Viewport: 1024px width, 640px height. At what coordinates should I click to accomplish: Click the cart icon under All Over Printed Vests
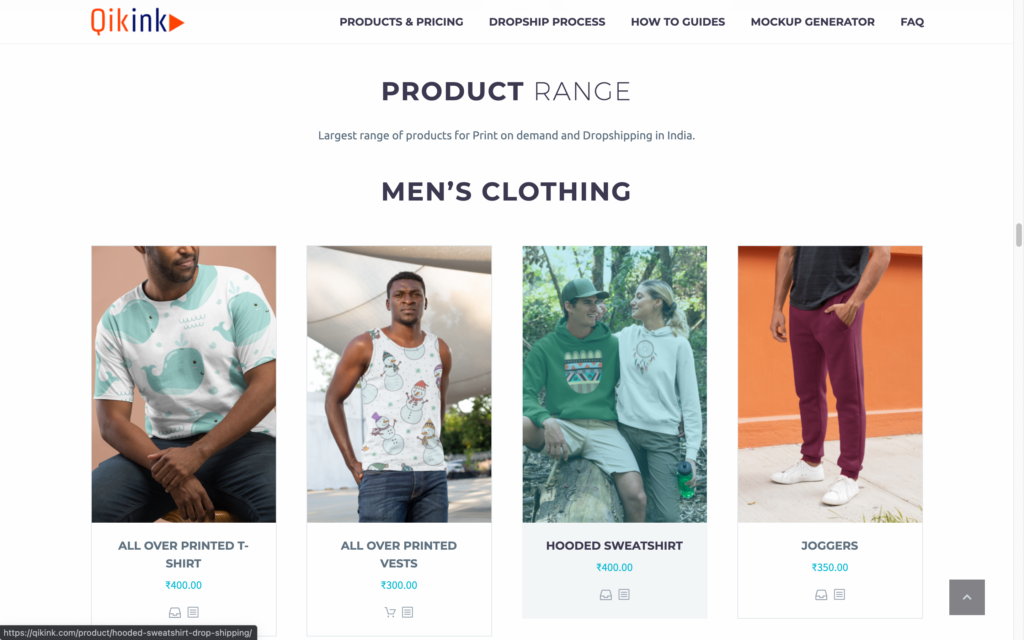[391, 613]
